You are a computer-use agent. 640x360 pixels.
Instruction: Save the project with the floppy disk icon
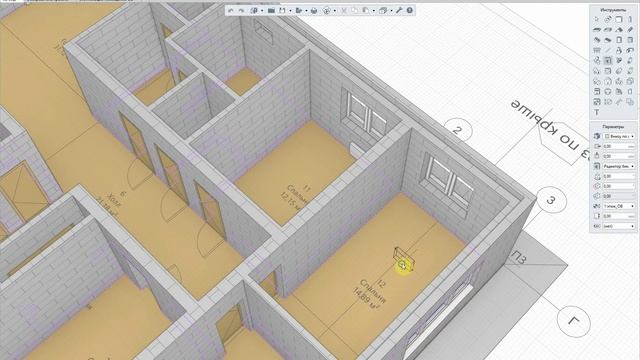[282, 11]
